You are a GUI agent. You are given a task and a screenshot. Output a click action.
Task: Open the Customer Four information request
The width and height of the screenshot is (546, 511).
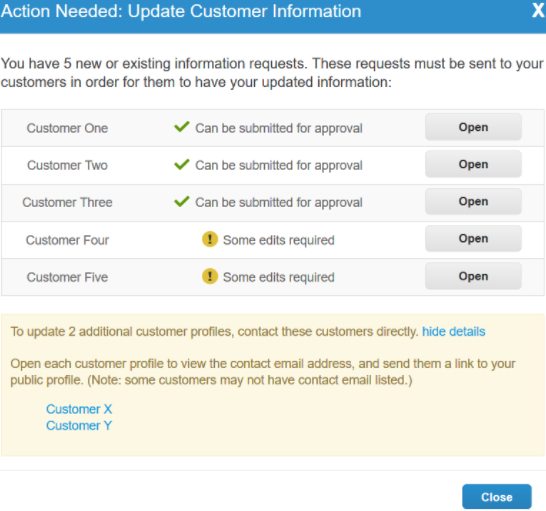[x=473, y=239]
